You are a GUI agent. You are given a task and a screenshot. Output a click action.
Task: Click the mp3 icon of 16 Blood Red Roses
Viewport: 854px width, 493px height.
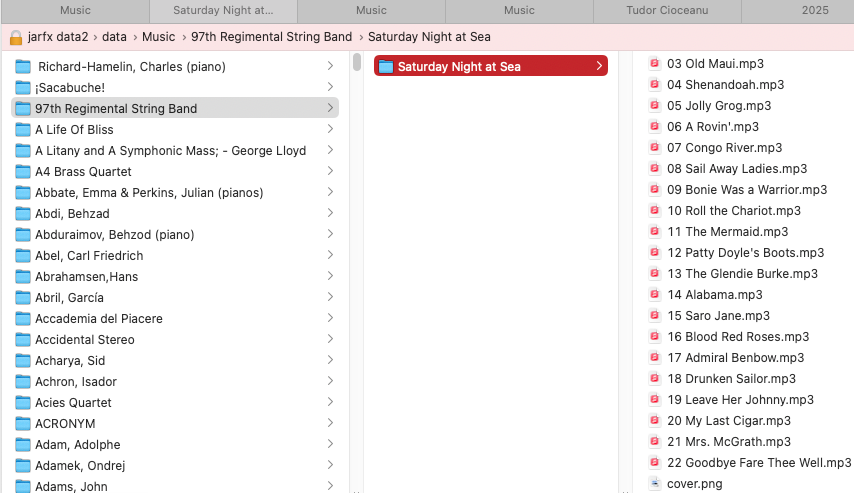coord(655,336)
